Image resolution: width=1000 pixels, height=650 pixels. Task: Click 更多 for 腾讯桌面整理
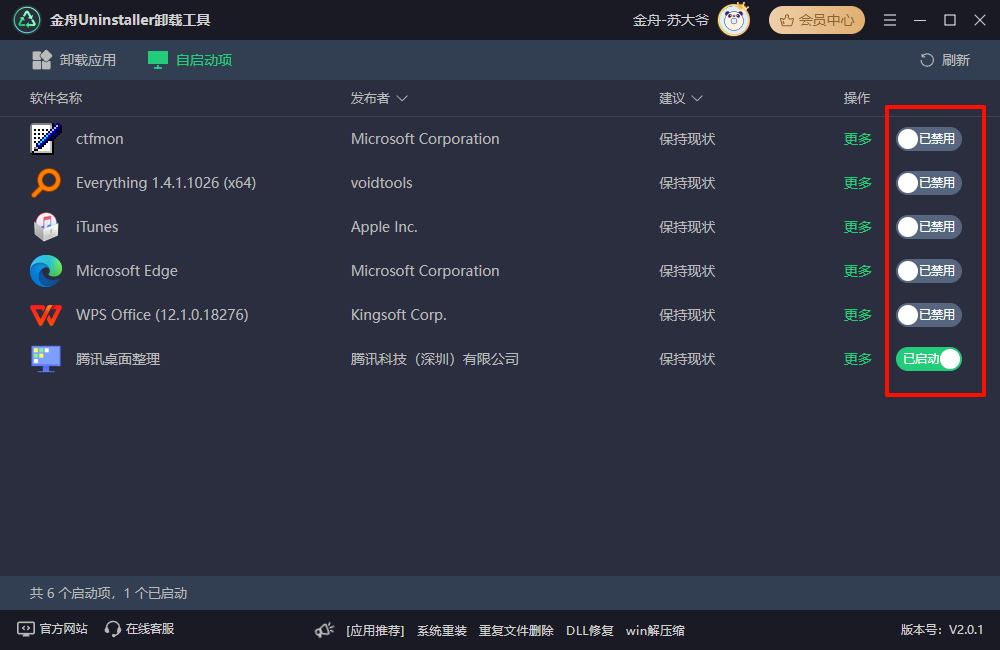point(857,358)
